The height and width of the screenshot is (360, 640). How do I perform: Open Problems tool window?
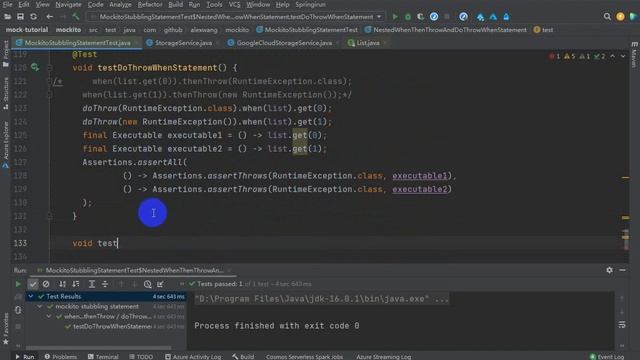coord(60,356)
